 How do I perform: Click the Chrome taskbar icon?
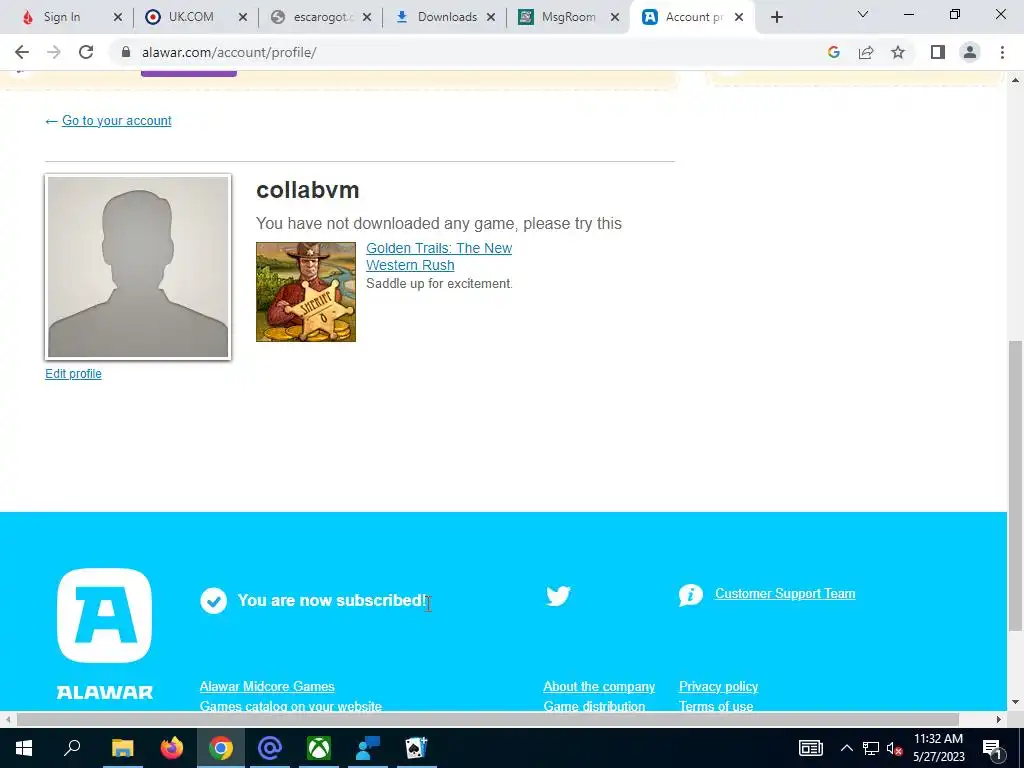tap(221, 748)
